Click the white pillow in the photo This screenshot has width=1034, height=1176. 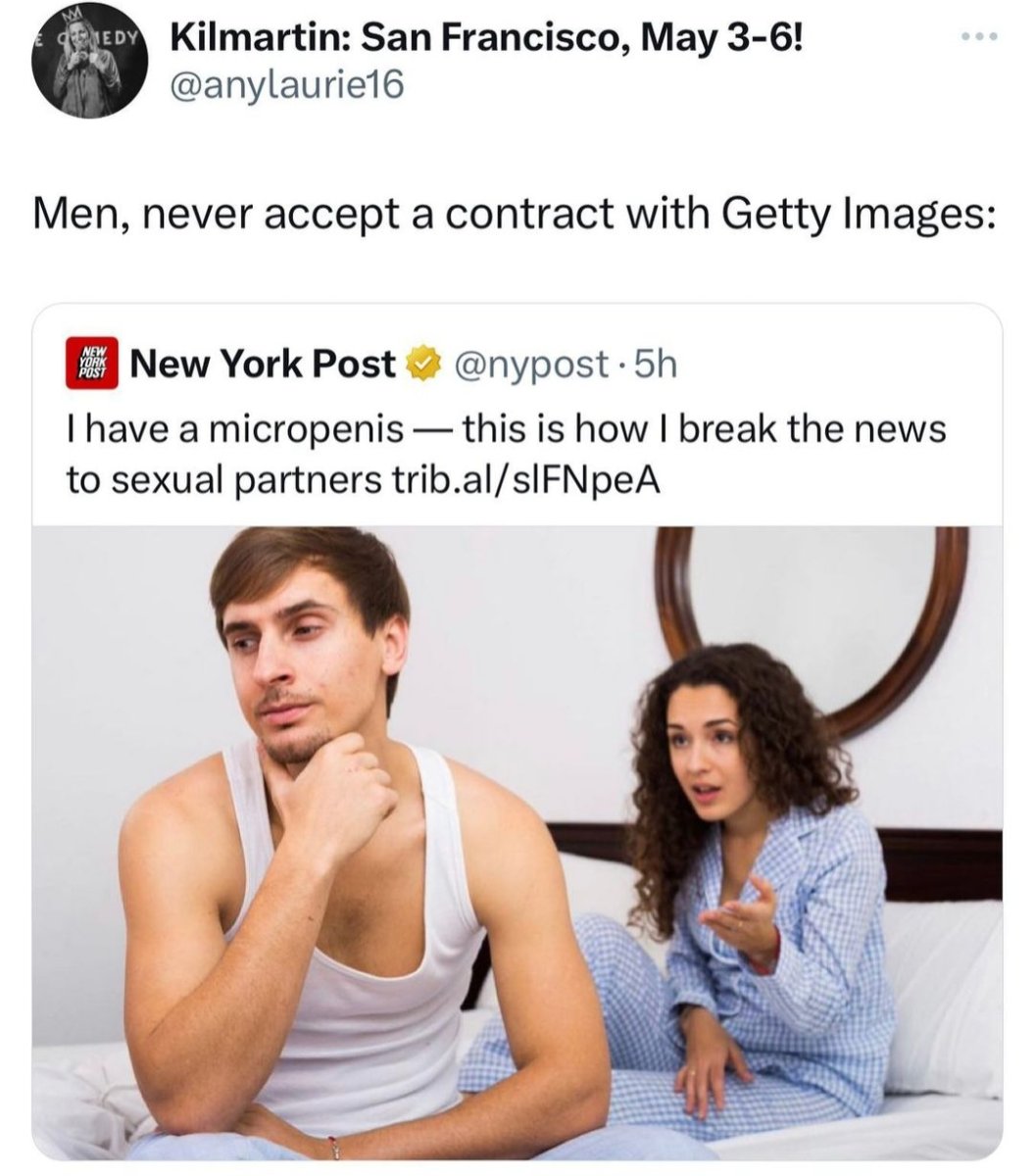(x=941, y=990)
